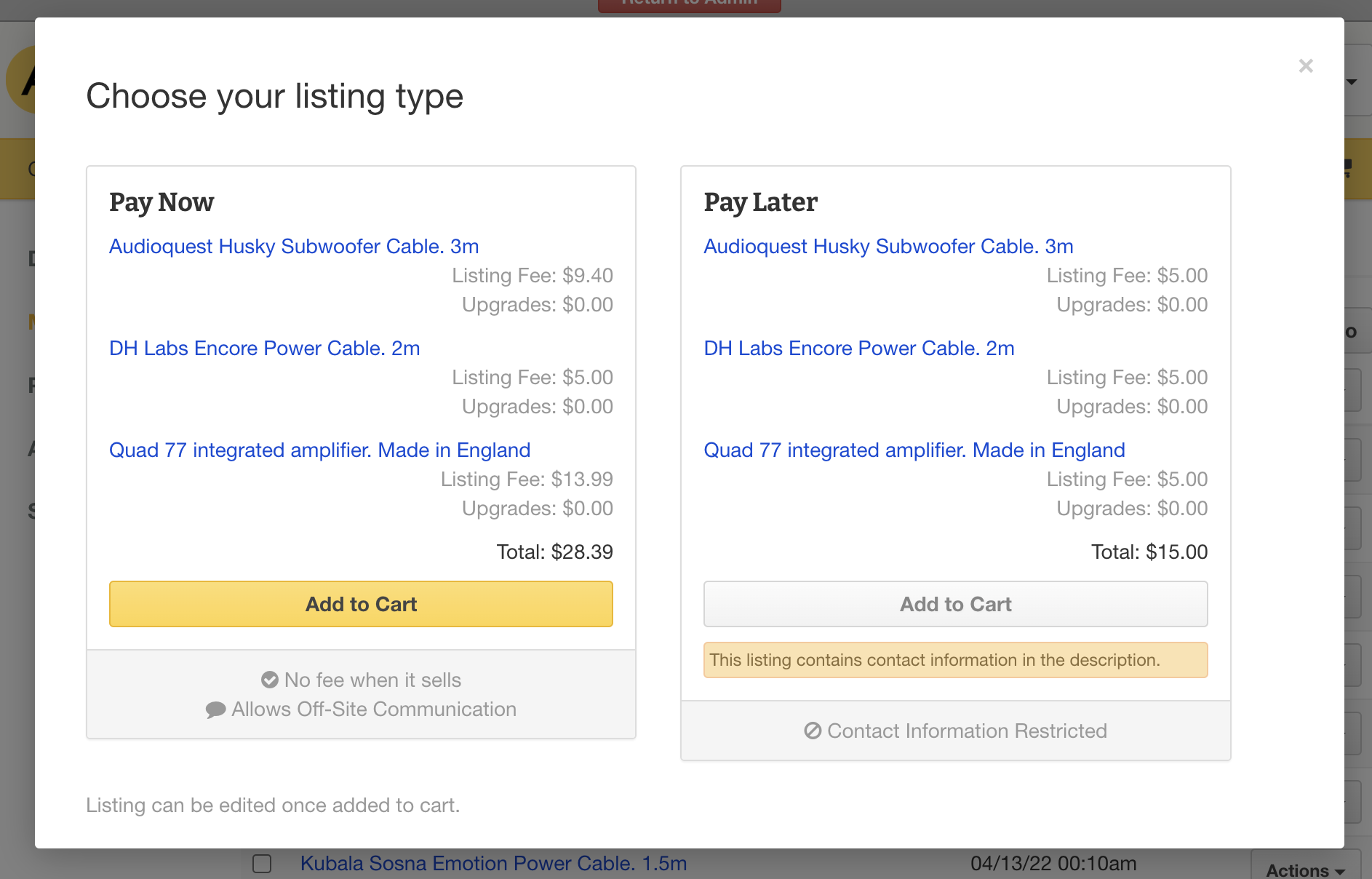1372x879 pixels.
Task: Click the Contact Information Restricted ban icon
Action: (x=813, y=731)
